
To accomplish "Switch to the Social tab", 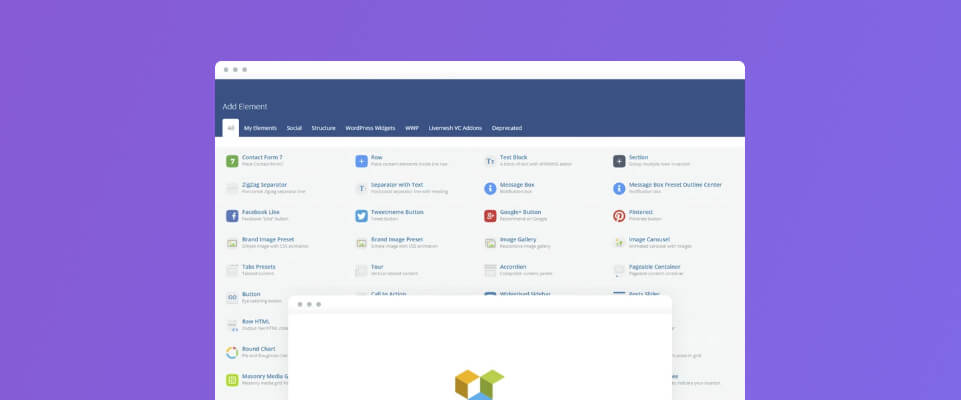I will coord(294,128).
